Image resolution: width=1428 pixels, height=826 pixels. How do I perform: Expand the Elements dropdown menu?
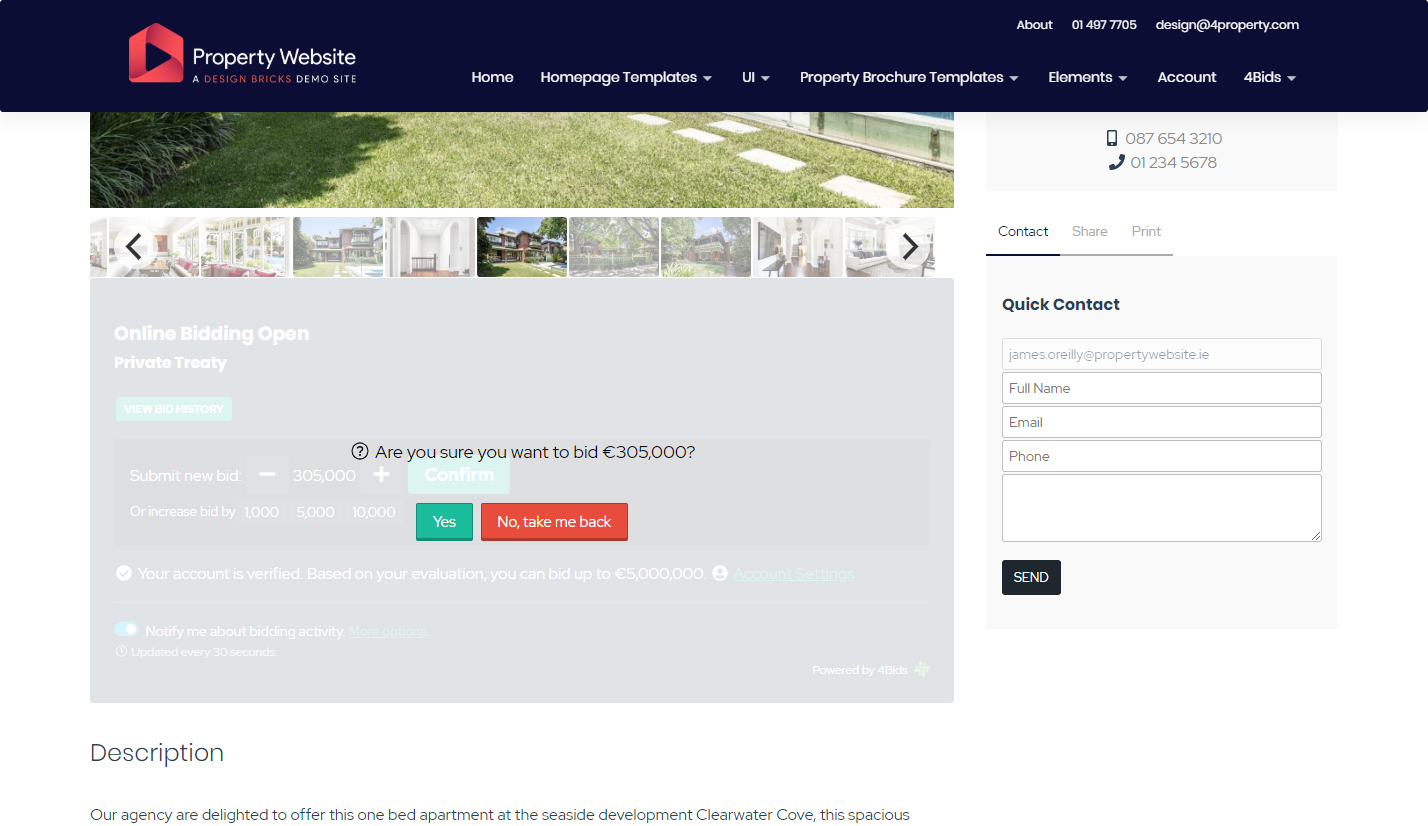click(x=1087, y=78)
